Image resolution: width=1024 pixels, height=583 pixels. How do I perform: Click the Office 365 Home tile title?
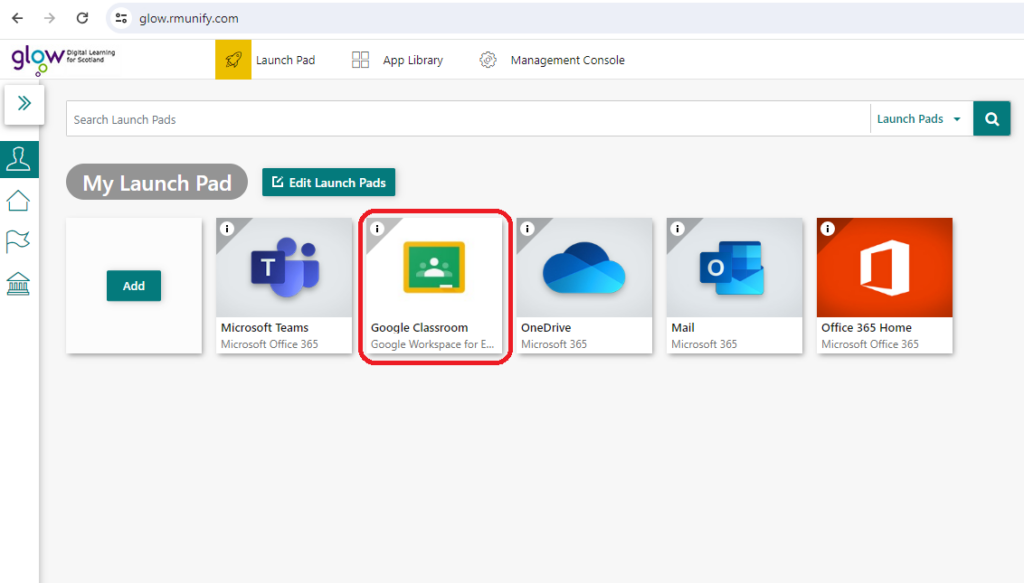867,328
